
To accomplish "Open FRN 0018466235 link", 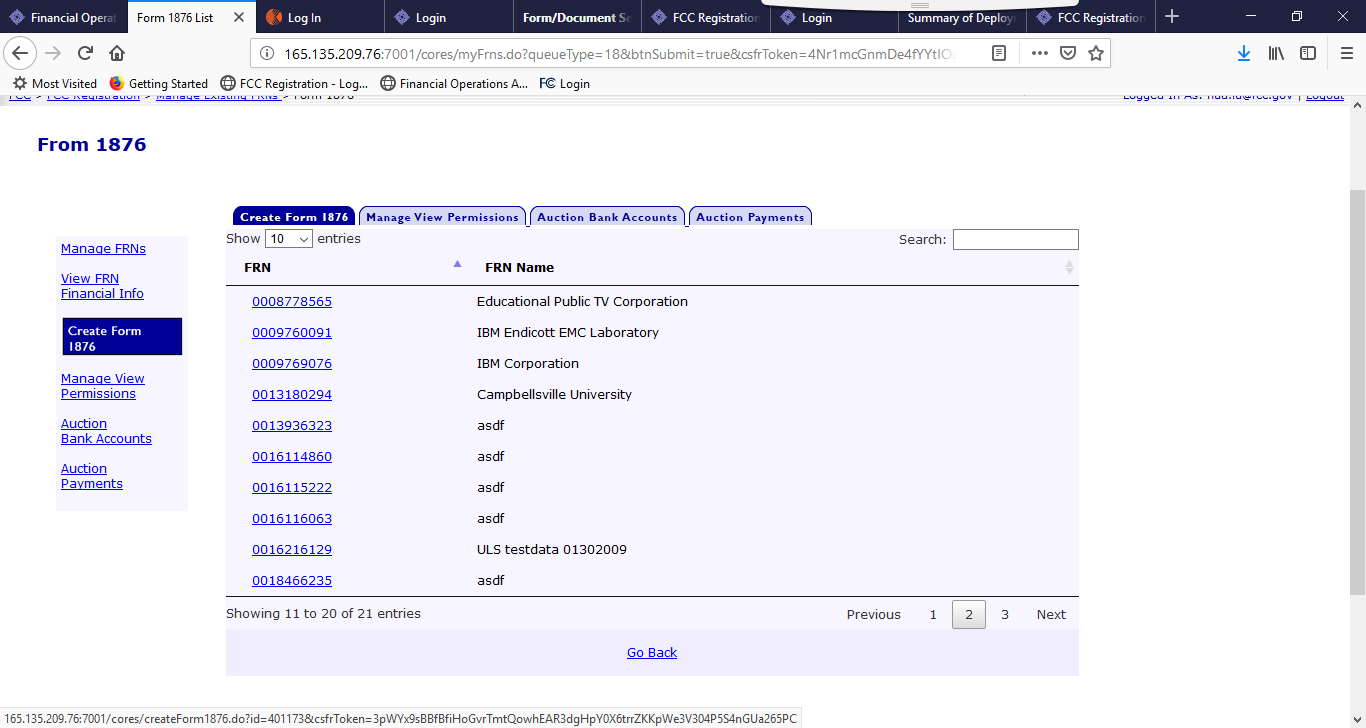I will (x=292, y=581).
